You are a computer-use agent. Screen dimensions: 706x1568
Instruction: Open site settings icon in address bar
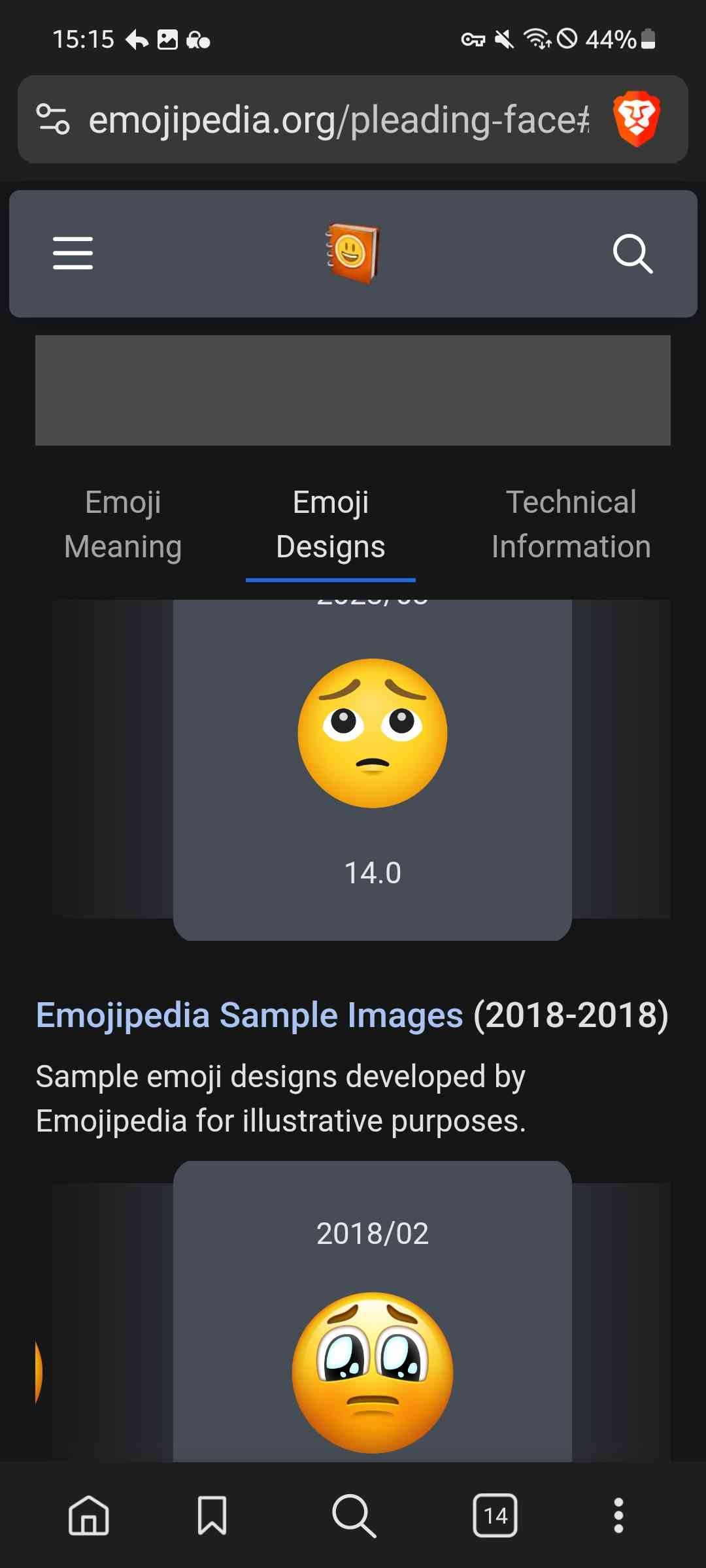(x=53, y=119)
